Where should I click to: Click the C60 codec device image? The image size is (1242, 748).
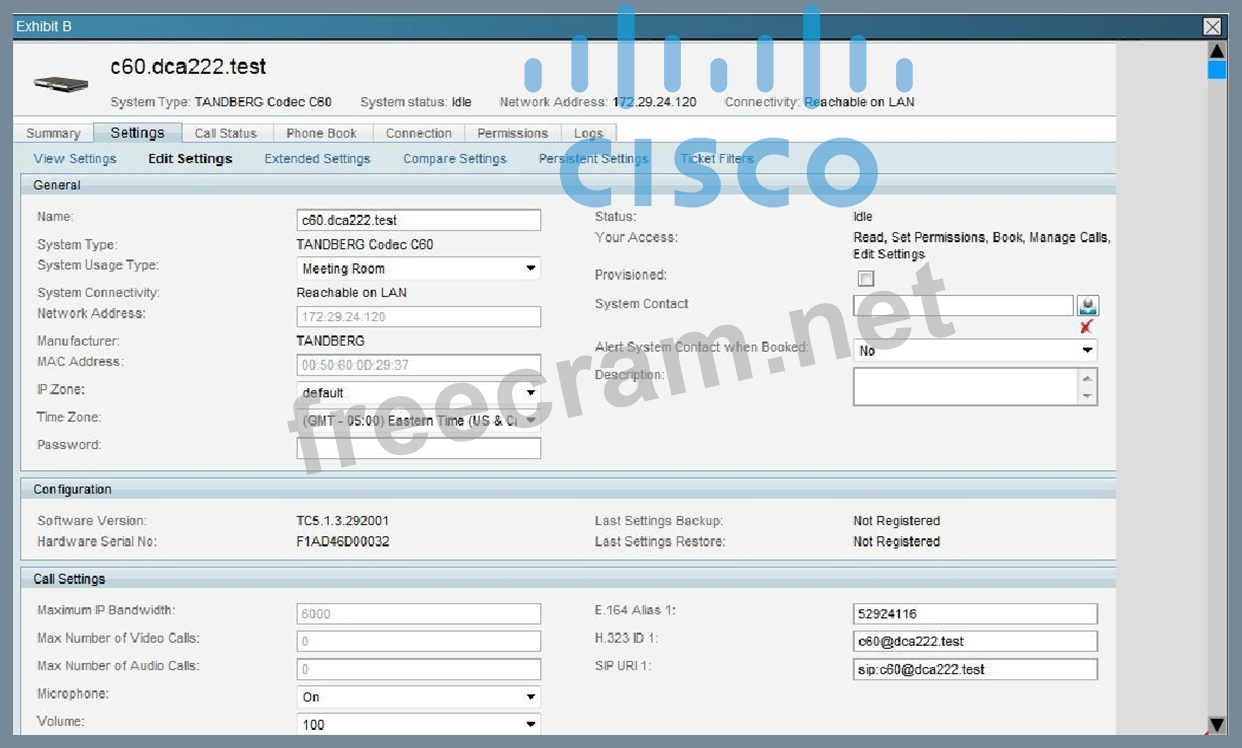pos(61,84)
